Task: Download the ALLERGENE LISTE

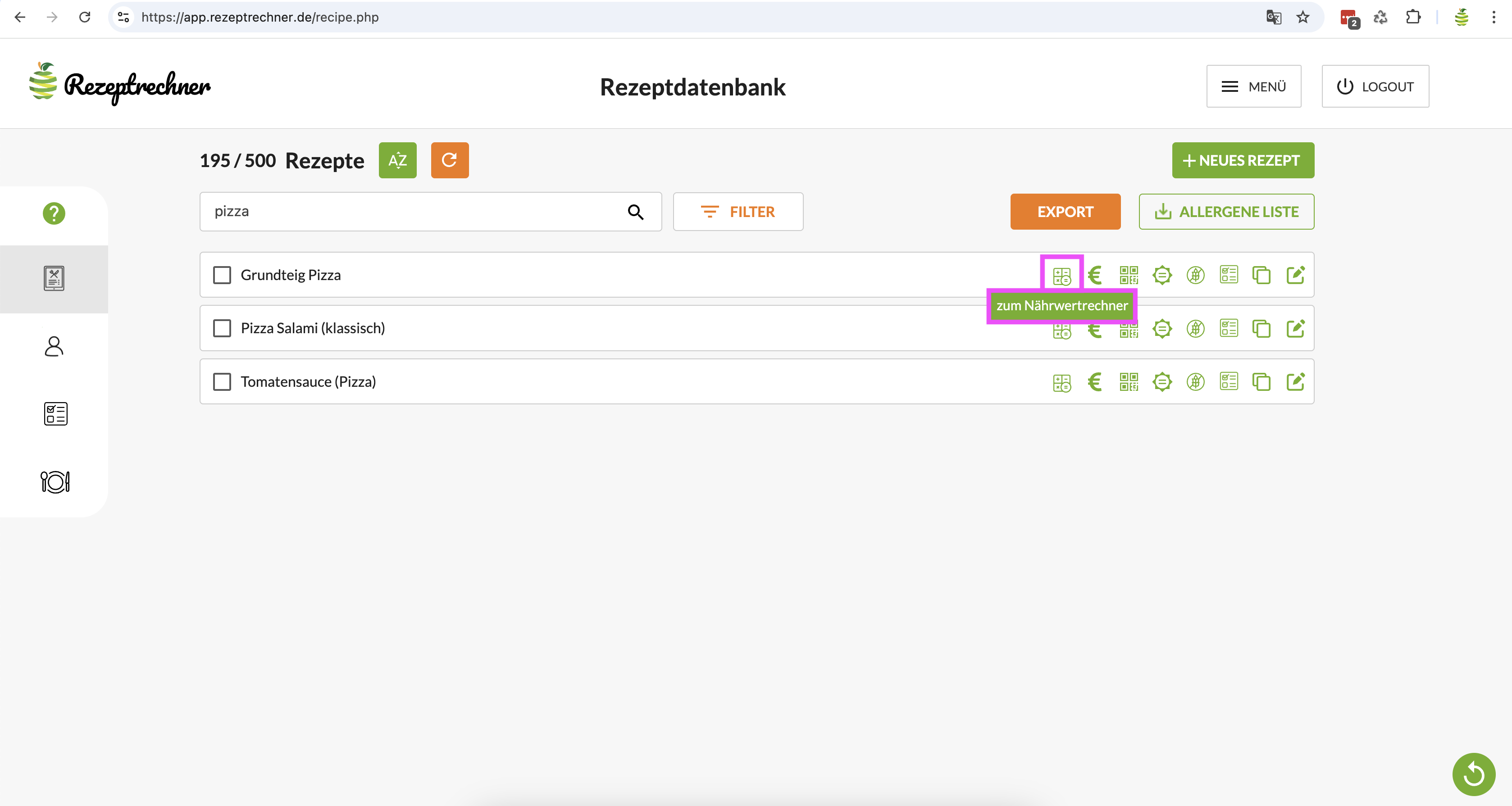Action: point(1226,212)
